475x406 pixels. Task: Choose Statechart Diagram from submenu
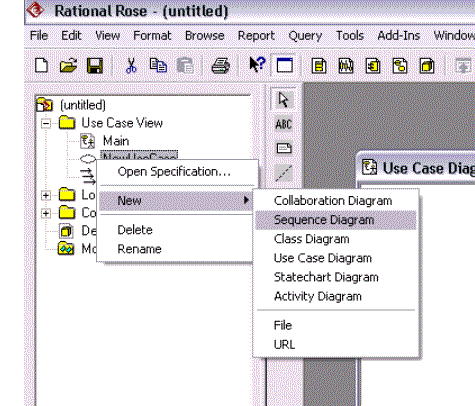tap(336, 277)
